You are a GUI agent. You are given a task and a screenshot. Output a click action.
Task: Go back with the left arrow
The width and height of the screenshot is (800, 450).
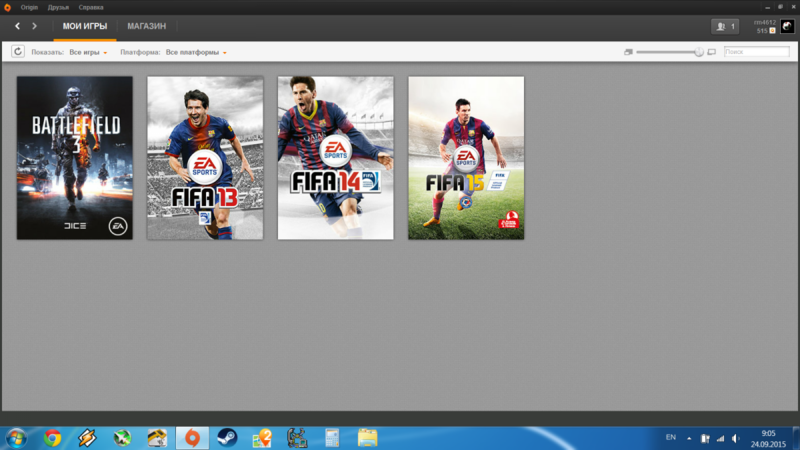[17, 26]
